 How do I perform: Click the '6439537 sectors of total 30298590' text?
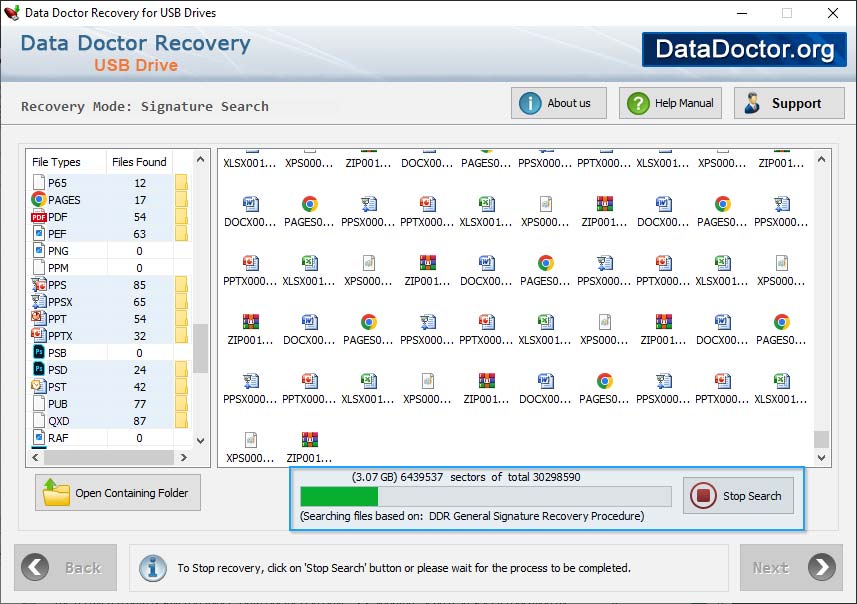[x=490, y=477]
